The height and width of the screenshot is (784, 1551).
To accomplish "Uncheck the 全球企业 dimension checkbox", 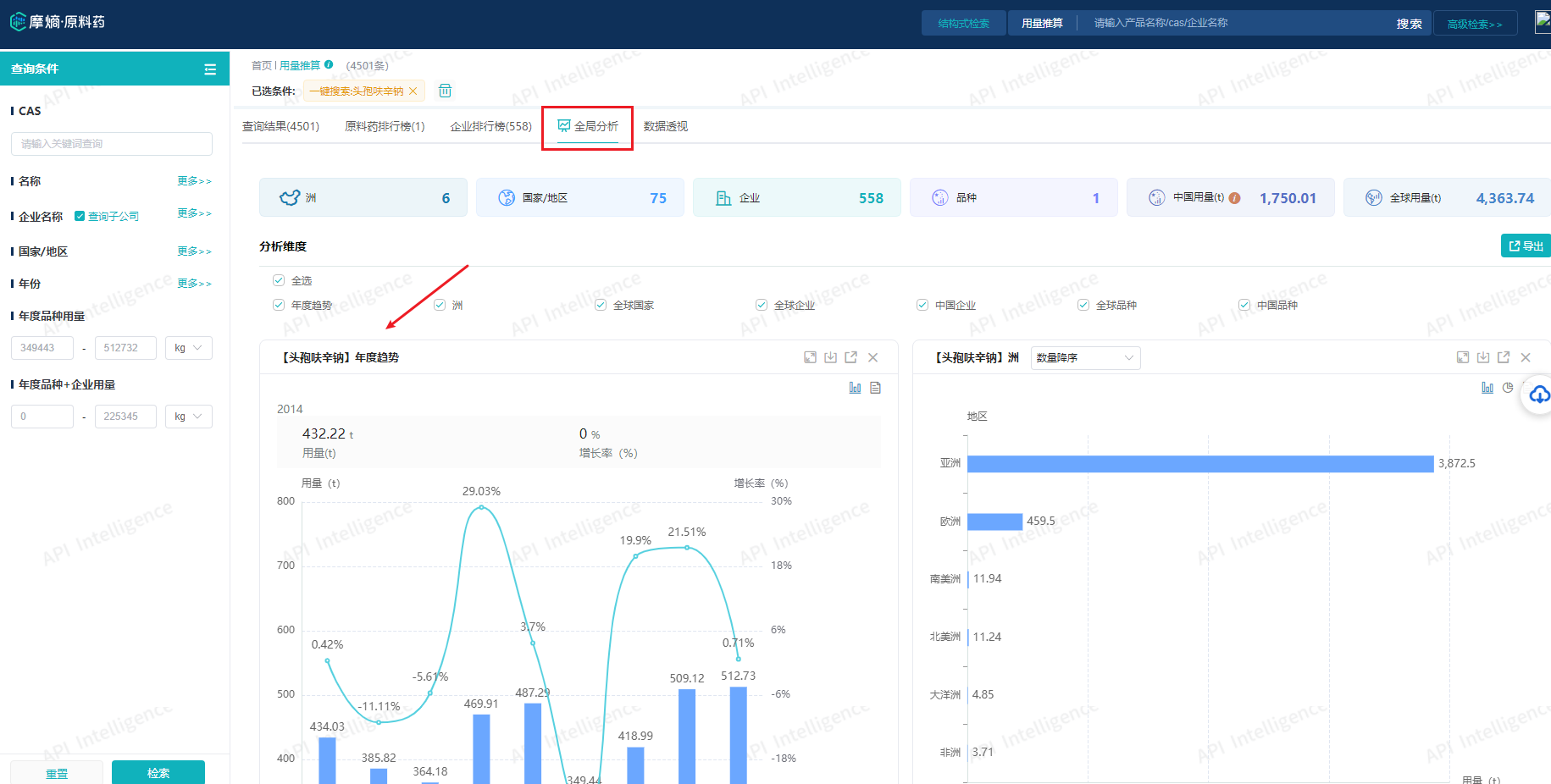I will tap(762, 305).
